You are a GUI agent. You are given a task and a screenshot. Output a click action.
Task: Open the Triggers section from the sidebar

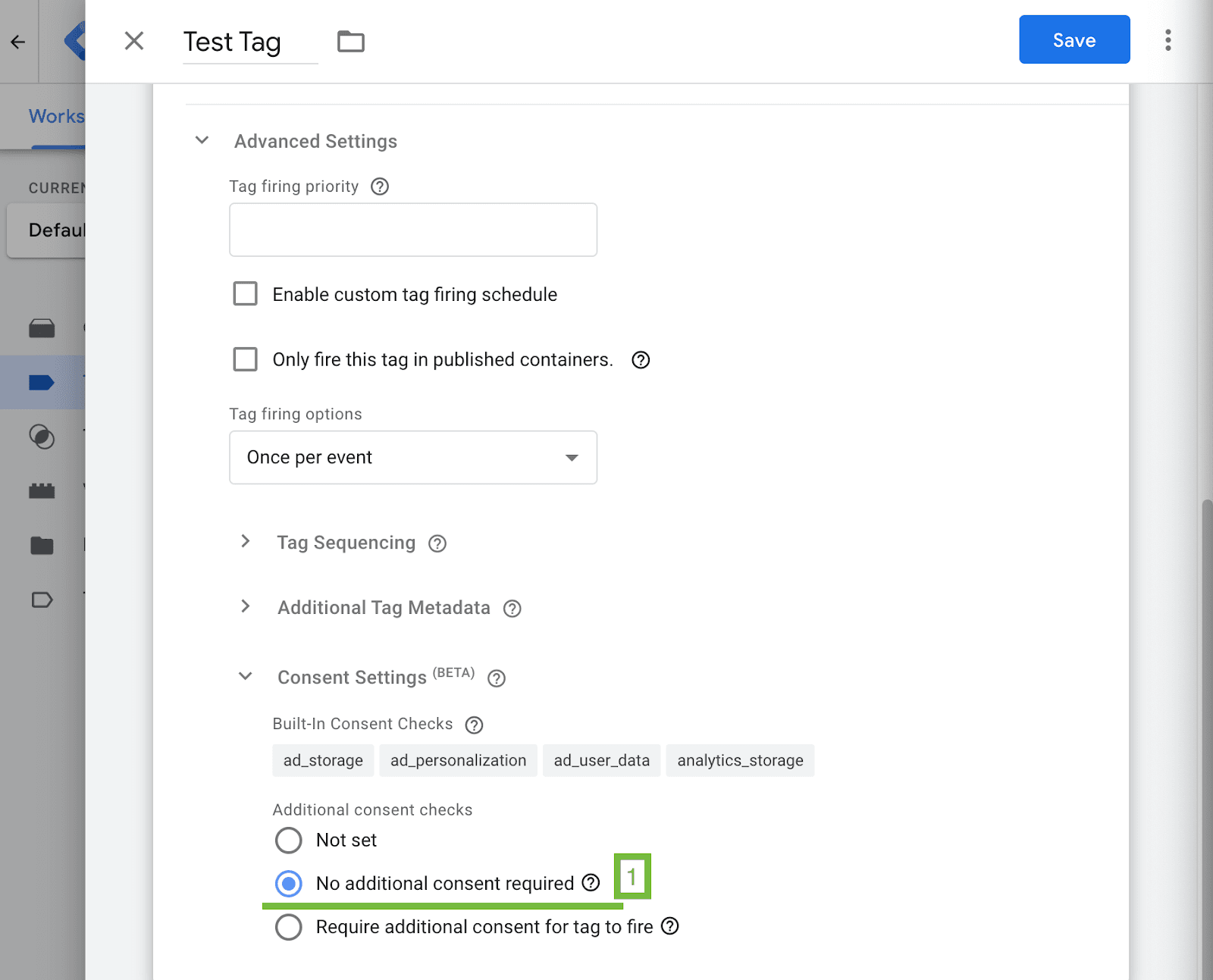tap(42, 437)
